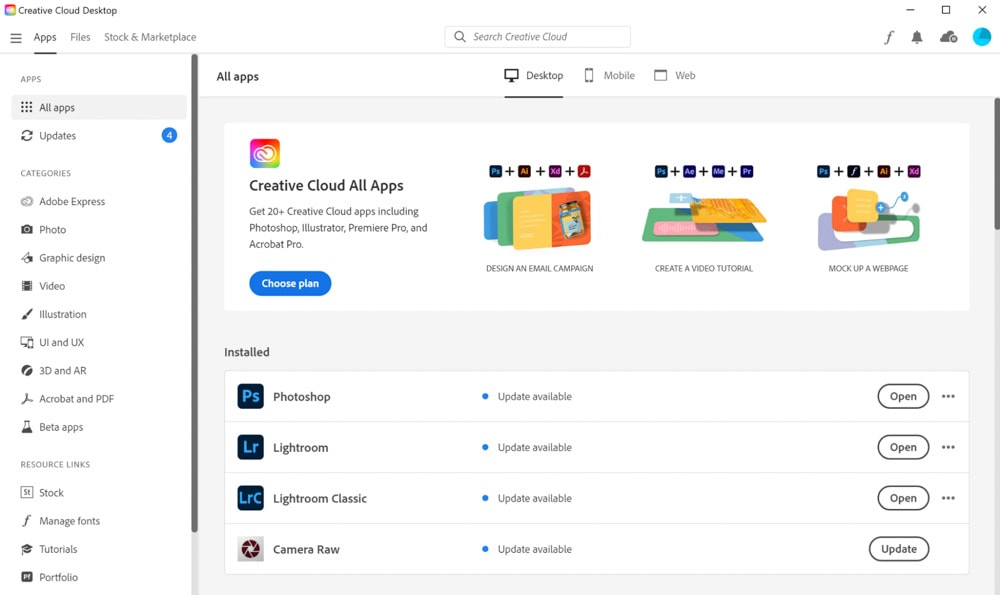
Task: Open the hamburger menu icon
Action: tap(16, 38)
